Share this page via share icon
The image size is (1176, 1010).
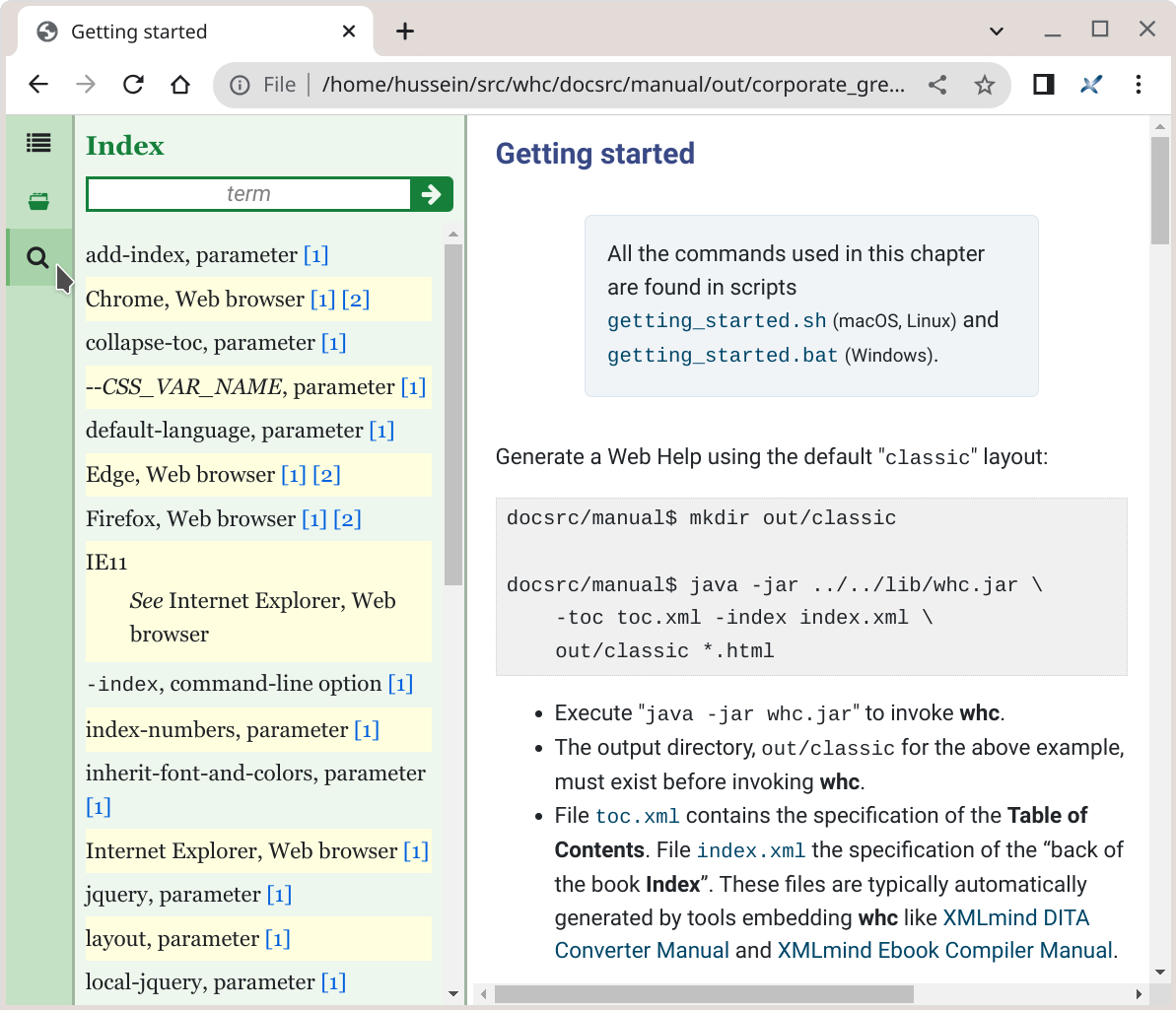[x=937, y=85]
